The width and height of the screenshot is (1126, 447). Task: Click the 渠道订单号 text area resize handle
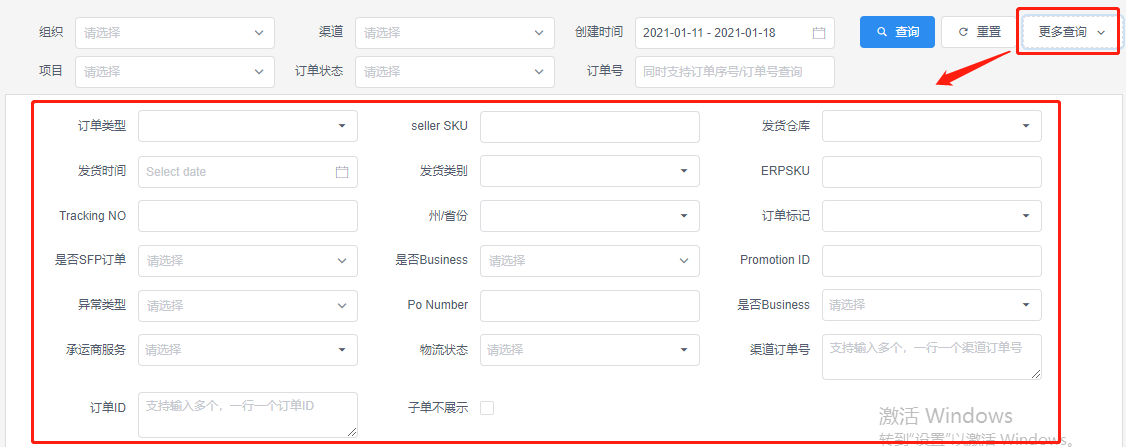(x=1036, y=374)
